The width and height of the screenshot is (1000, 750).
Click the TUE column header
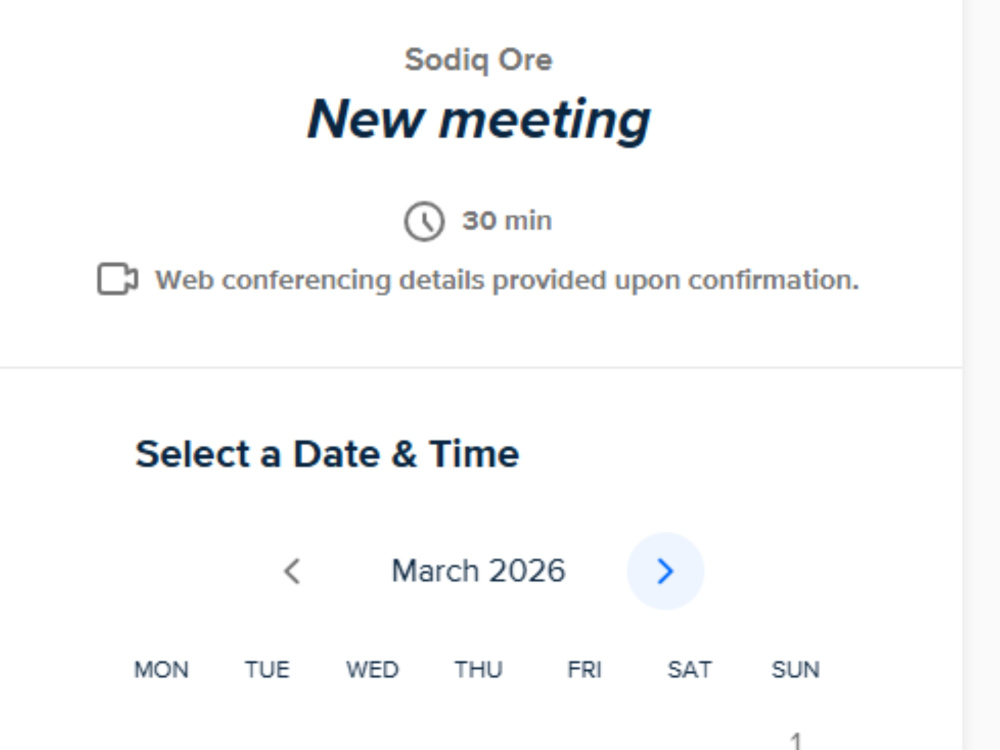point(267,670)
